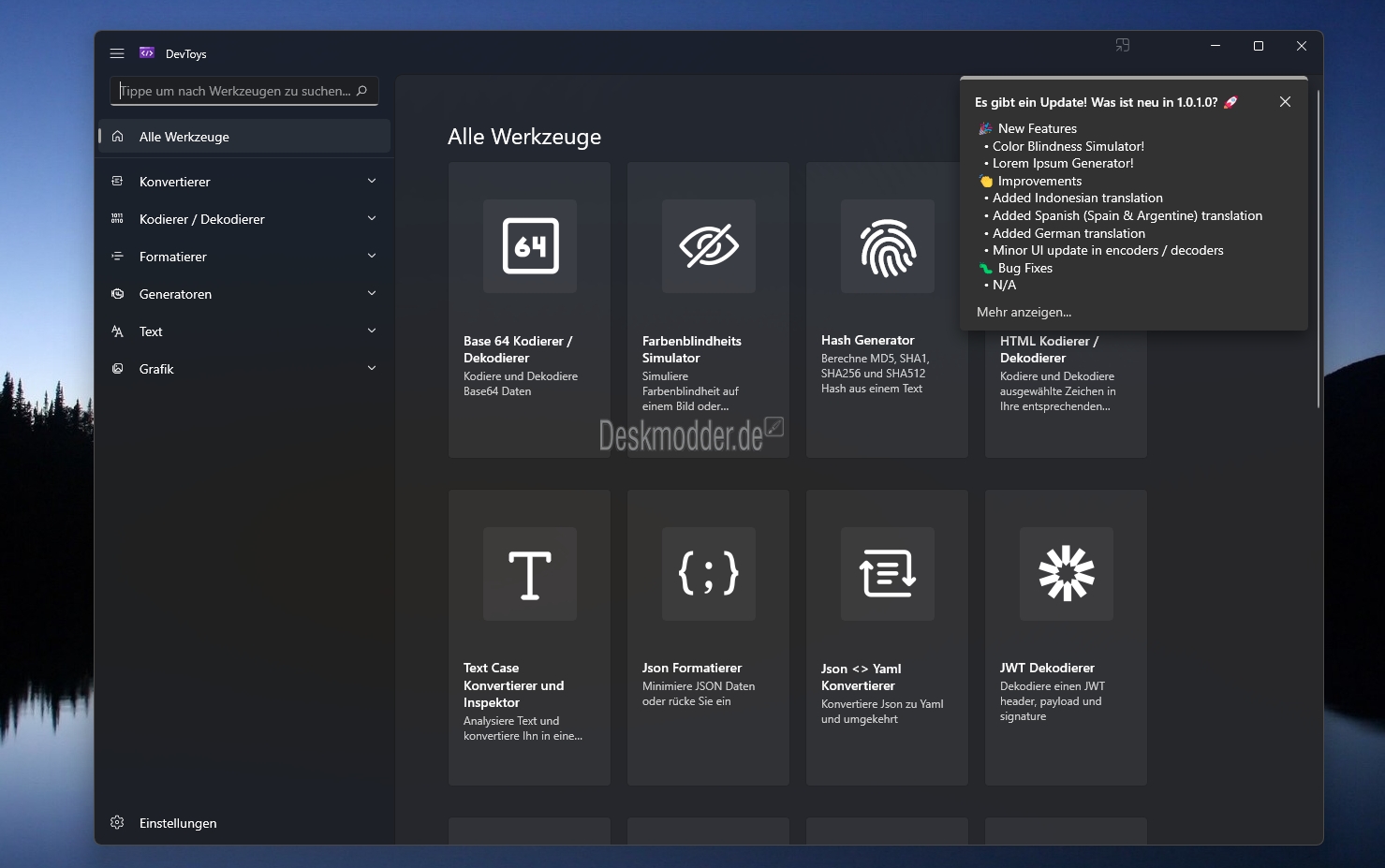The height and width of the screenshot is (868, 1385).
Task: Expand the Formatierer category chevron
Action: [x=372, y=256]
